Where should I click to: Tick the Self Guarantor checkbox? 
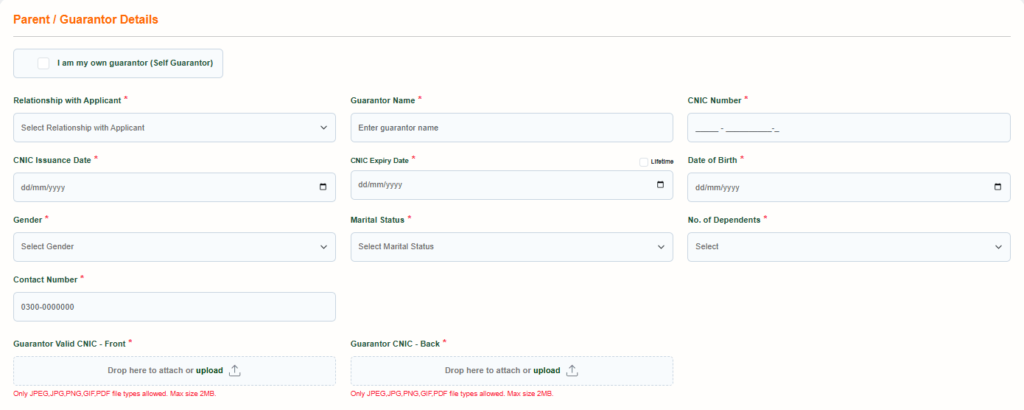pos(43,63)
